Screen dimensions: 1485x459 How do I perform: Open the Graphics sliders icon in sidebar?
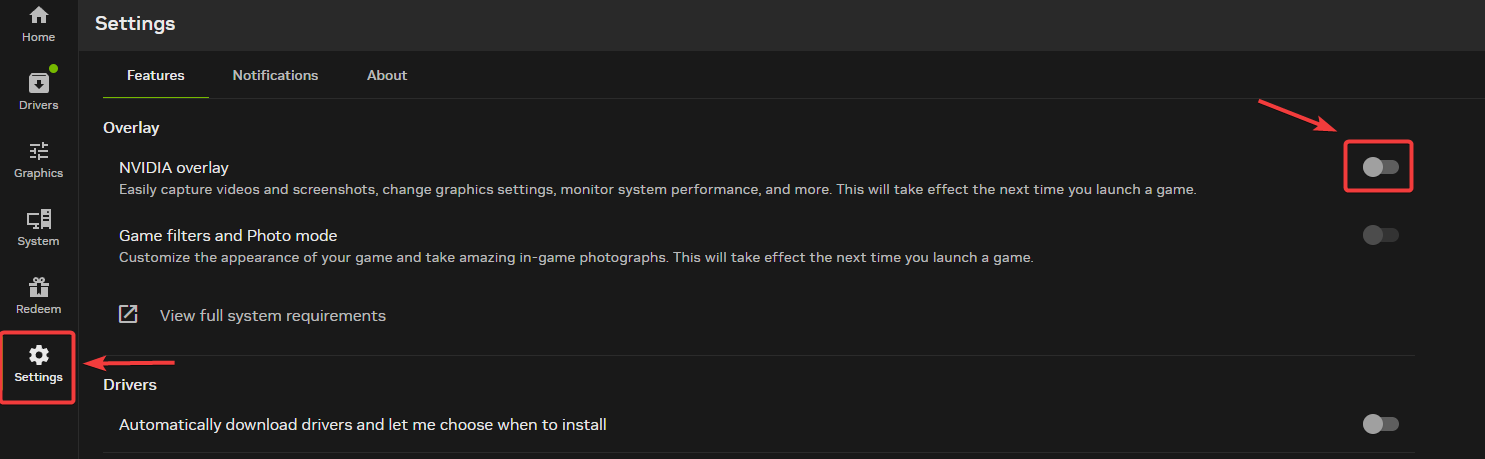(39, 152)
